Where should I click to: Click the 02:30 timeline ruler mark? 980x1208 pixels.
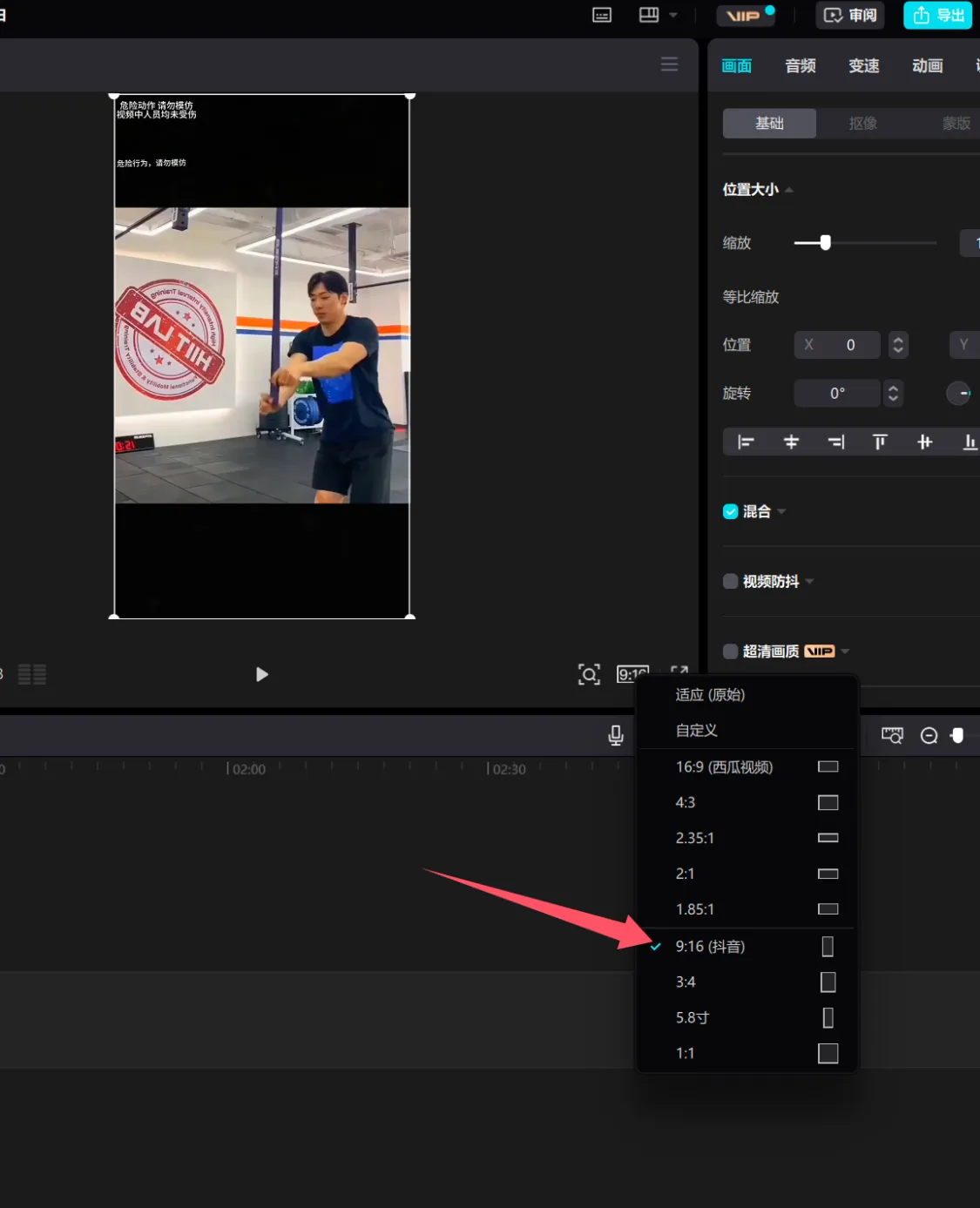click(507, 770)
